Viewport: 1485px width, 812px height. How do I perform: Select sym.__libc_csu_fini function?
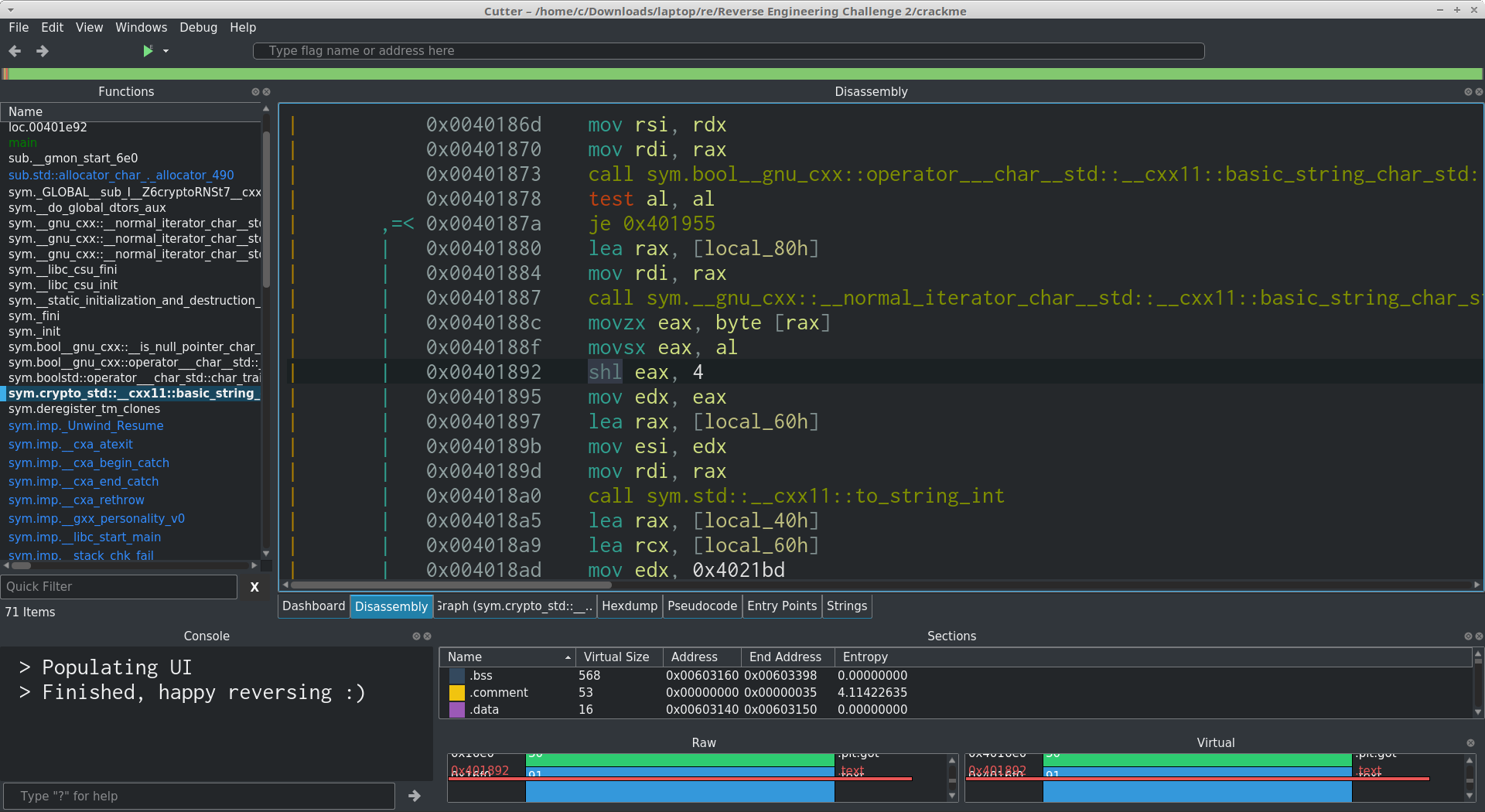click(x=63, y=270)
